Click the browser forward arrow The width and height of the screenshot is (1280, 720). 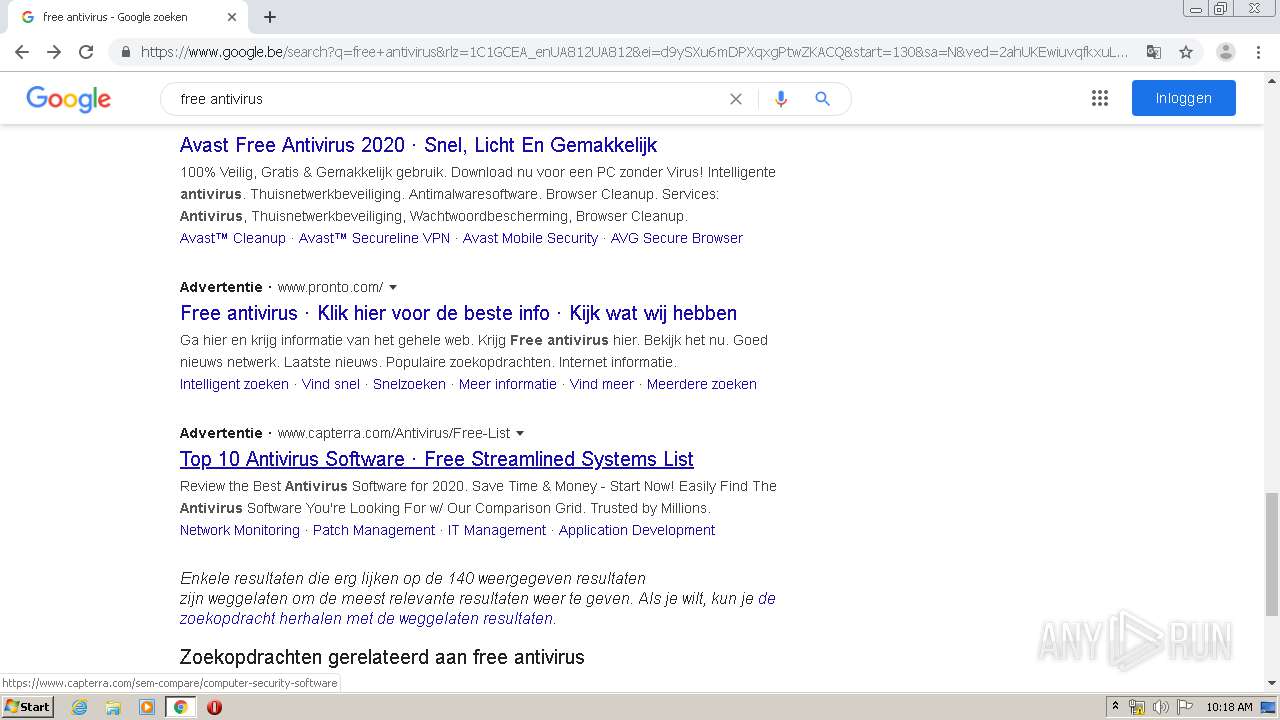click(54, 52)
